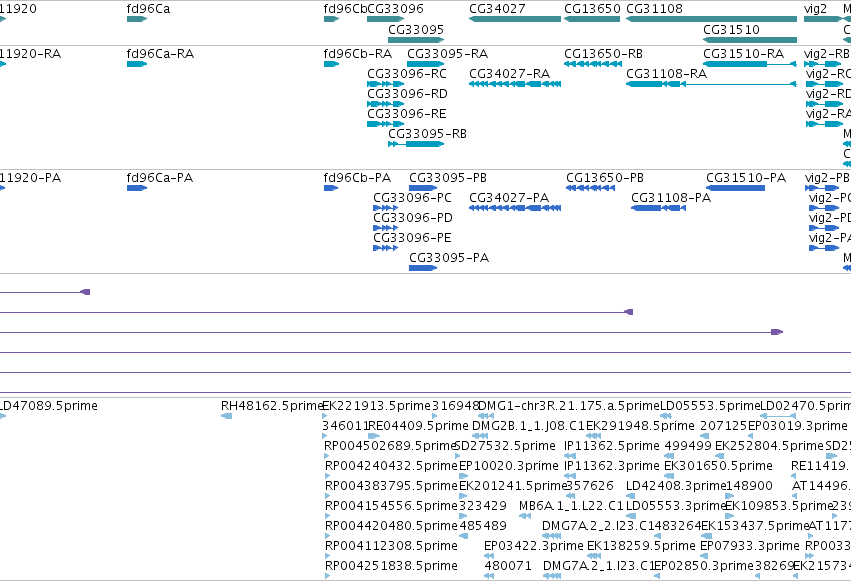Click the vig2 gene label
Image resolution: width=851 pixels, height=581 pixels.
pos(815,9)
